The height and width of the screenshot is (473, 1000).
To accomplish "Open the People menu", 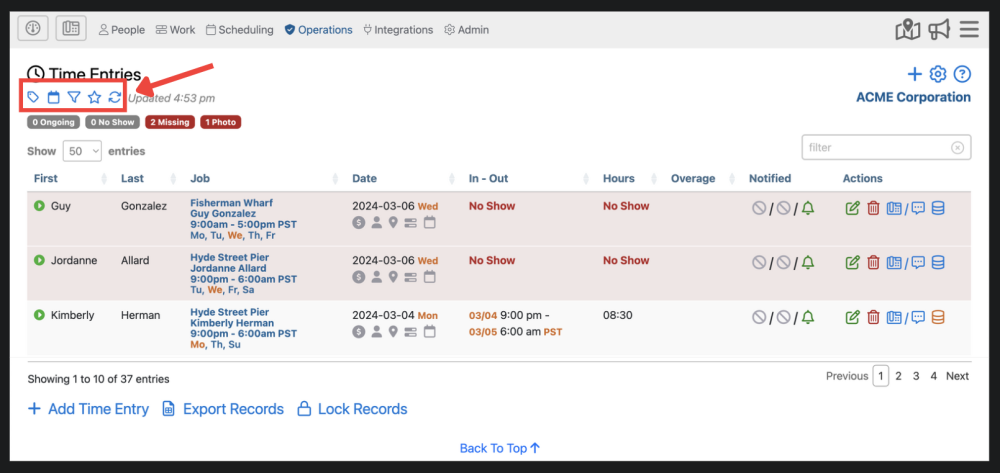I will 121,30.
